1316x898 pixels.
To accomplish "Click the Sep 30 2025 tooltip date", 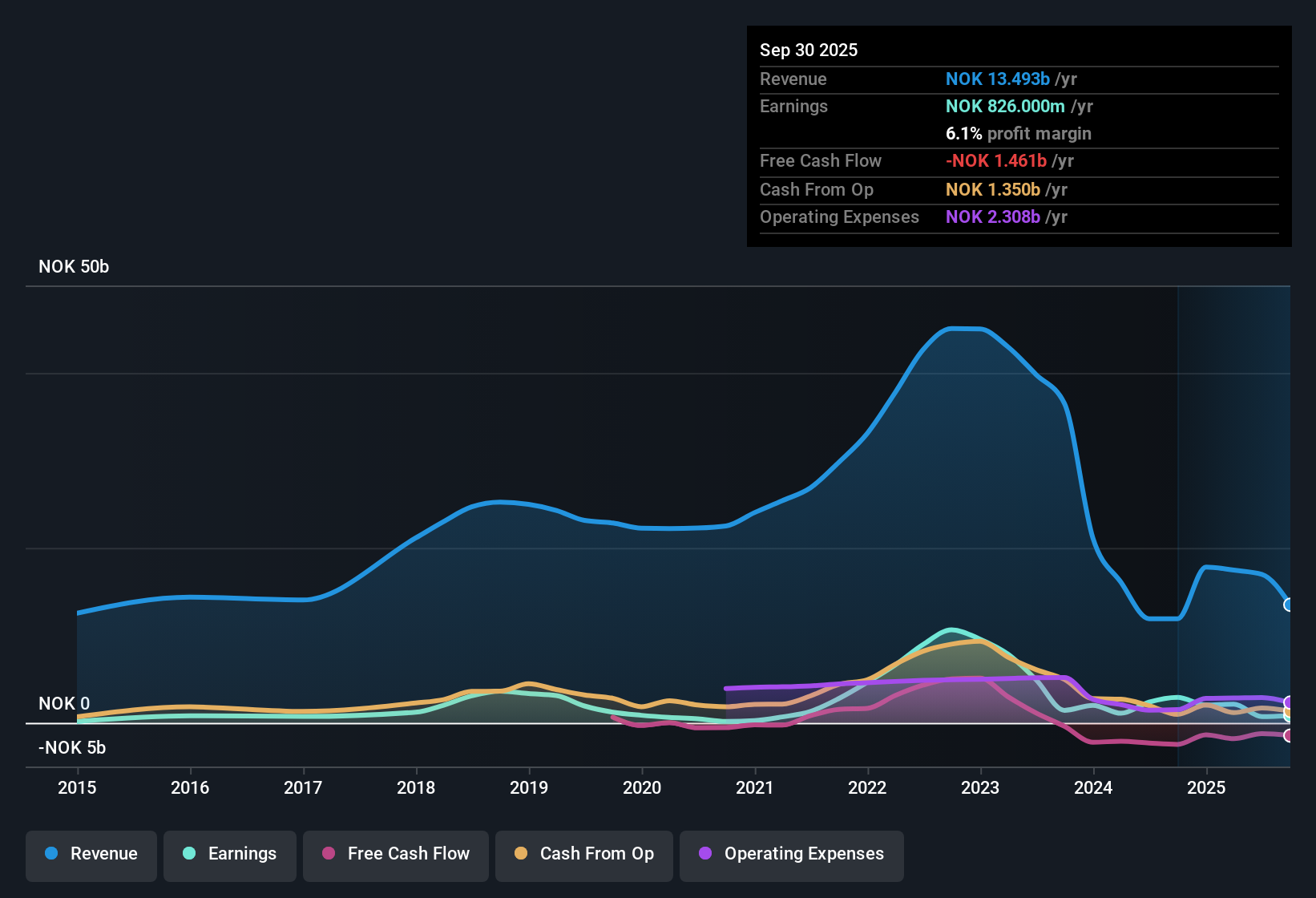I will click(x=809, y=51).
